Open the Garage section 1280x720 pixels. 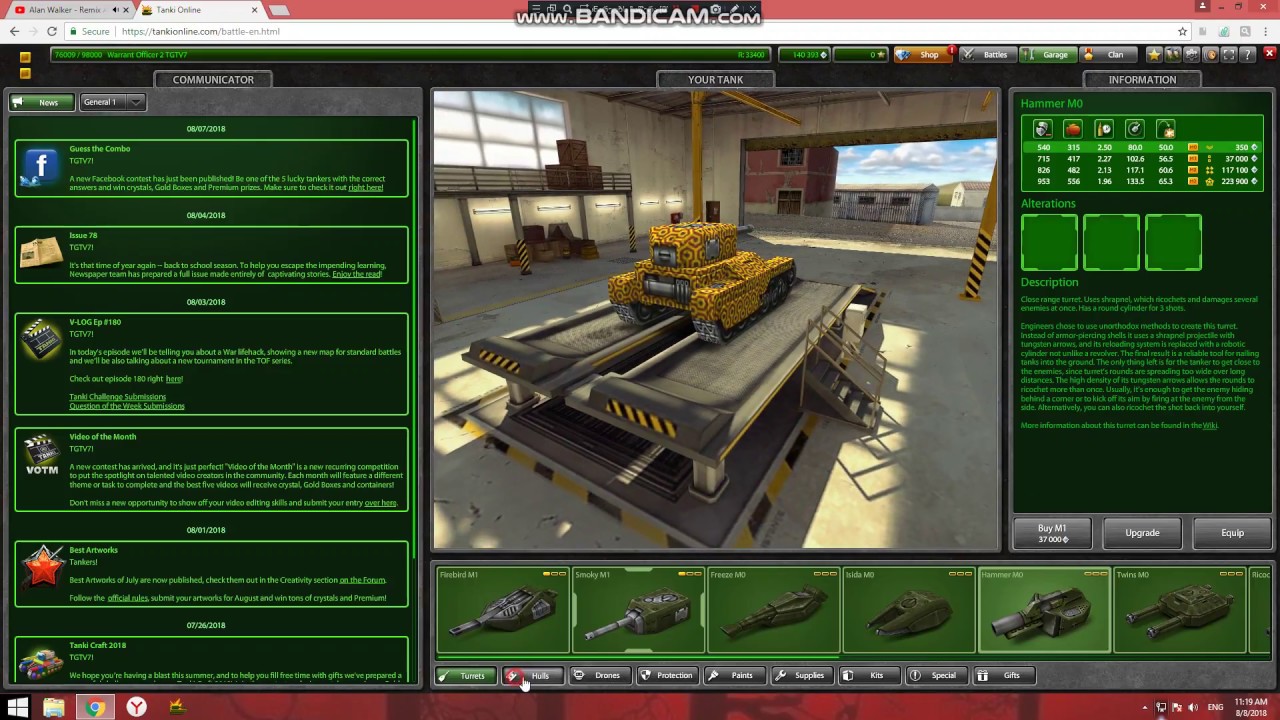point(1047,55)
